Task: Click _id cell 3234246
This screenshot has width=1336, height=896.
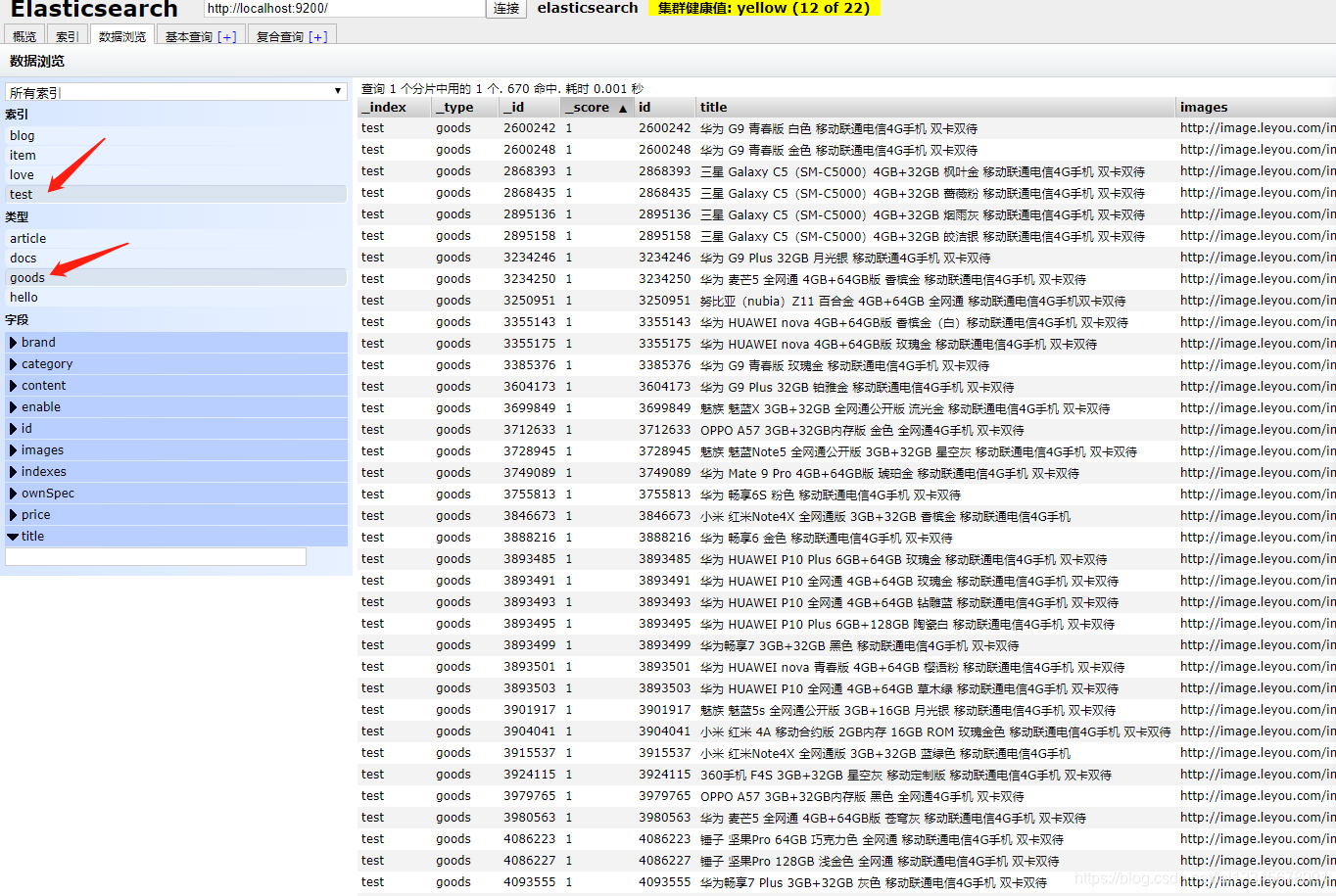Action: [x=530, y=258]
